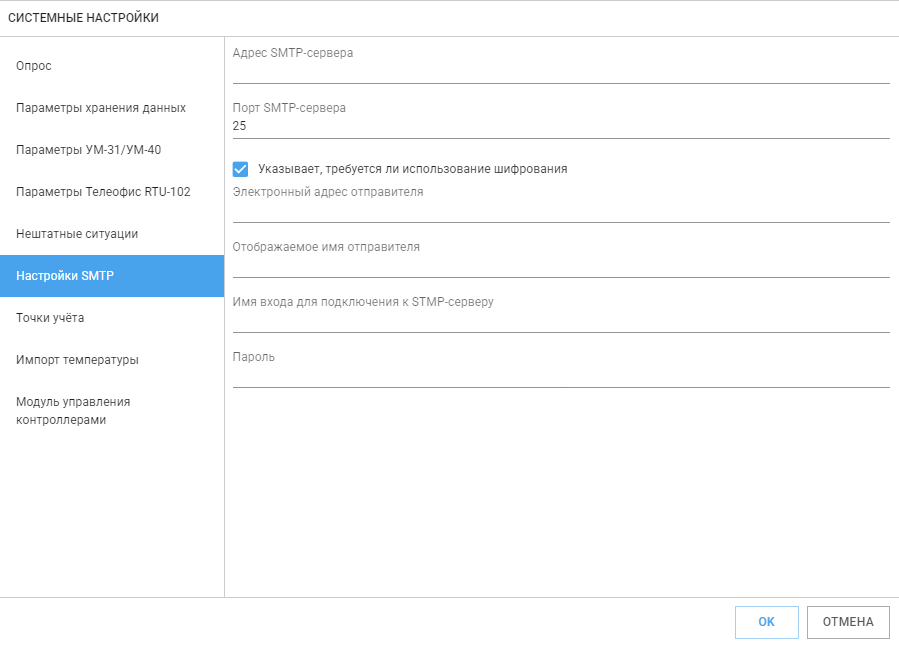
Task: Click the Пароль input field
Action: coord(561,376)
